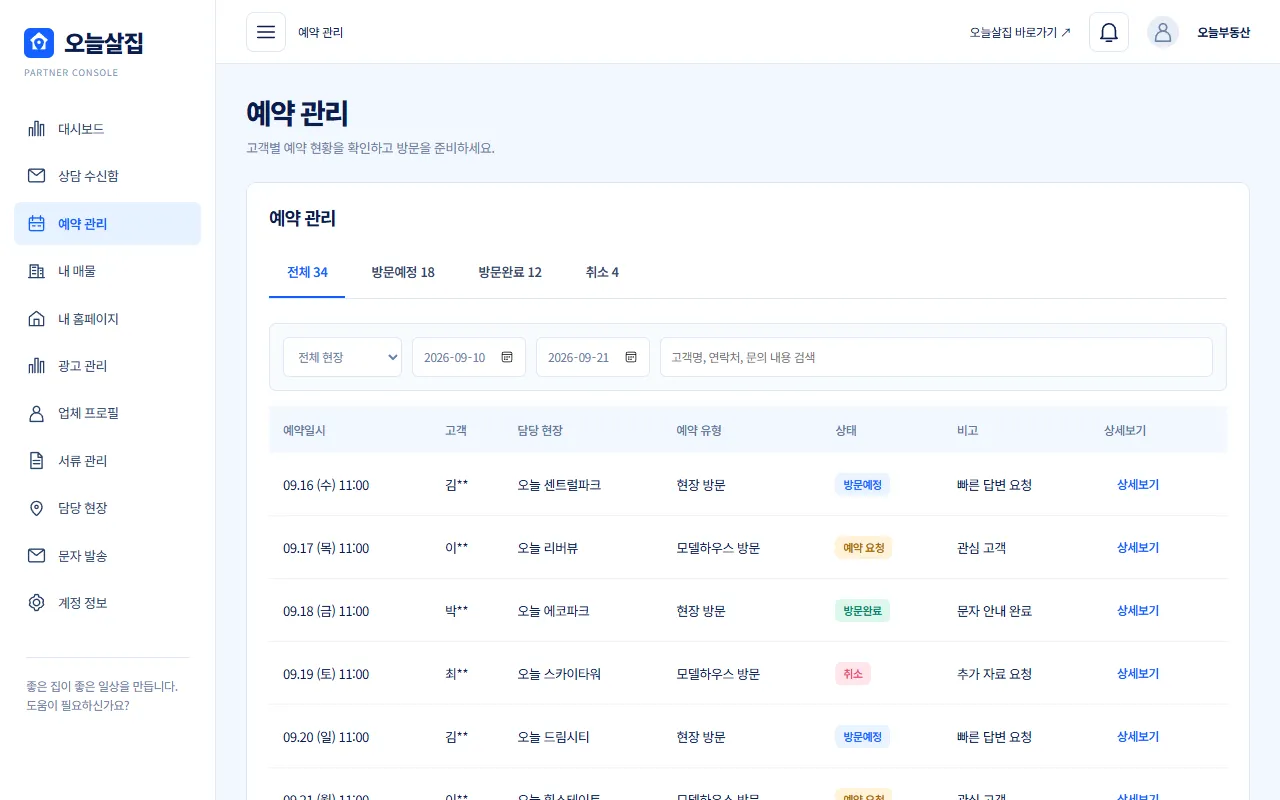Image resolution: width=1280 pixels, height=800 pixels.
Task: Open 상세보기 for 09.19 (토) reservation
Action: [1138, 673]
